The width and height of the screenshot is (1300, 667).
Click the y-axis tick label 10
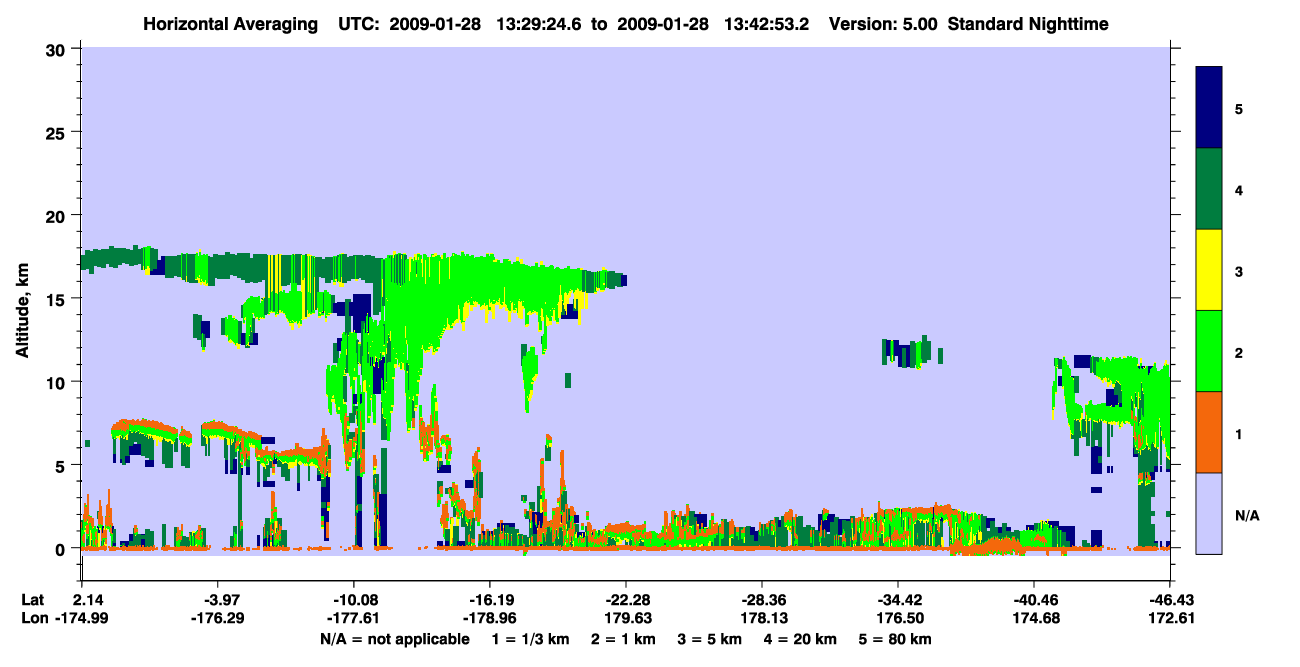(x=58, y=382)
